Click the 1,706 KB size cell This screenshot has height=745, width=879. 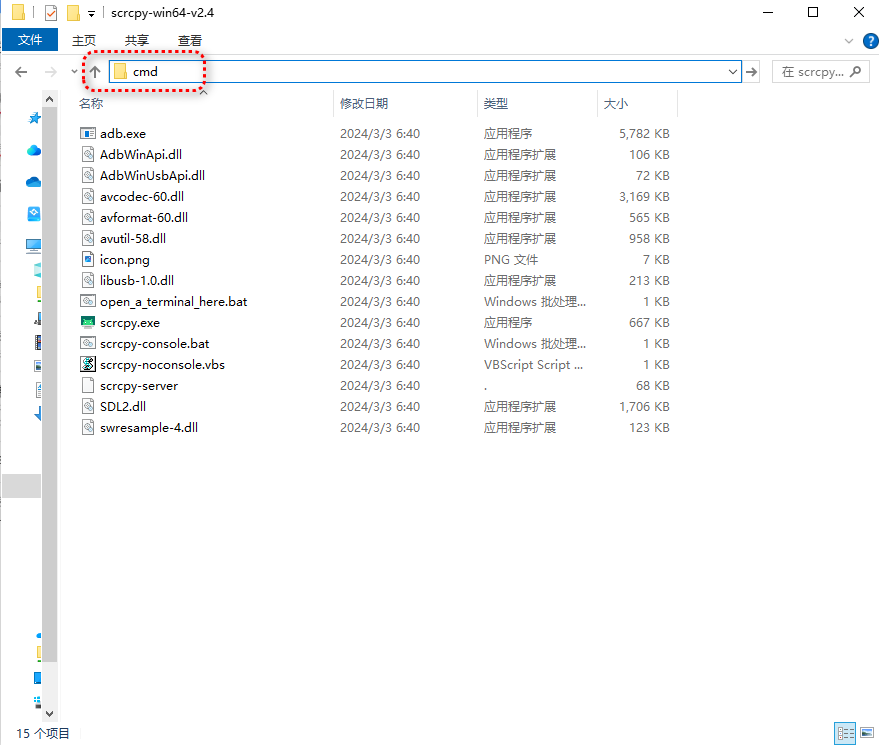click(x=644, y=406)
